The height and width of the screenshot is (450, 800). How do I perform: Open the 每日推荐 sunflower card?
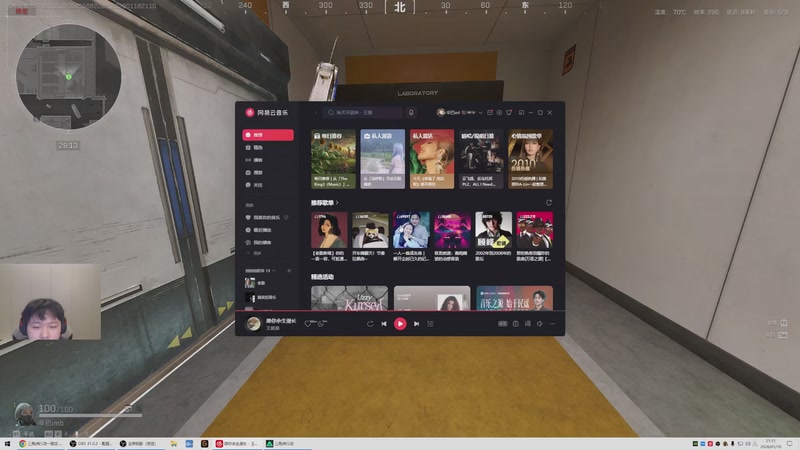tap(333, 159)
